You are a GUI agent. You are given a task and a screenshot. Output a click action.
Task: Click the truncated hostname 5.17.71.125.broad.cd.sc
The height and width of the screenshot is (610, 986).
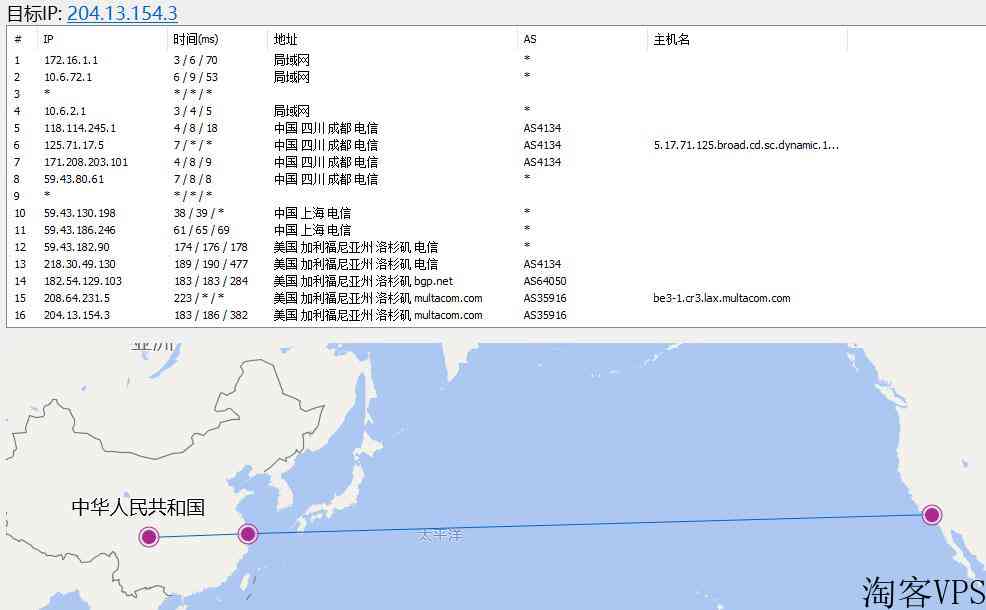click(x=745, y=145)
